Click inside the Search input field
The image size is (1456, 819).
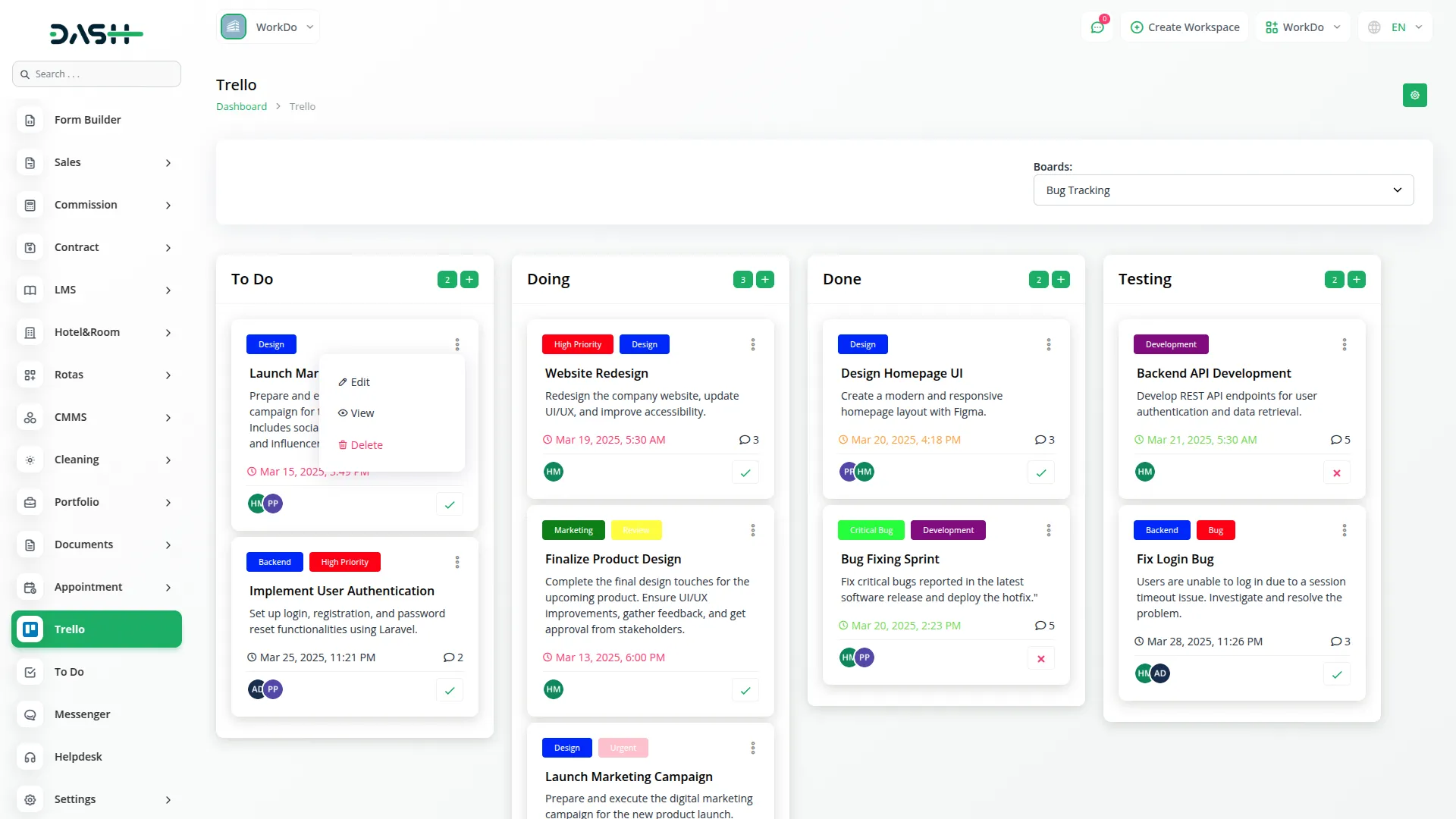click(x=96, y=74)
